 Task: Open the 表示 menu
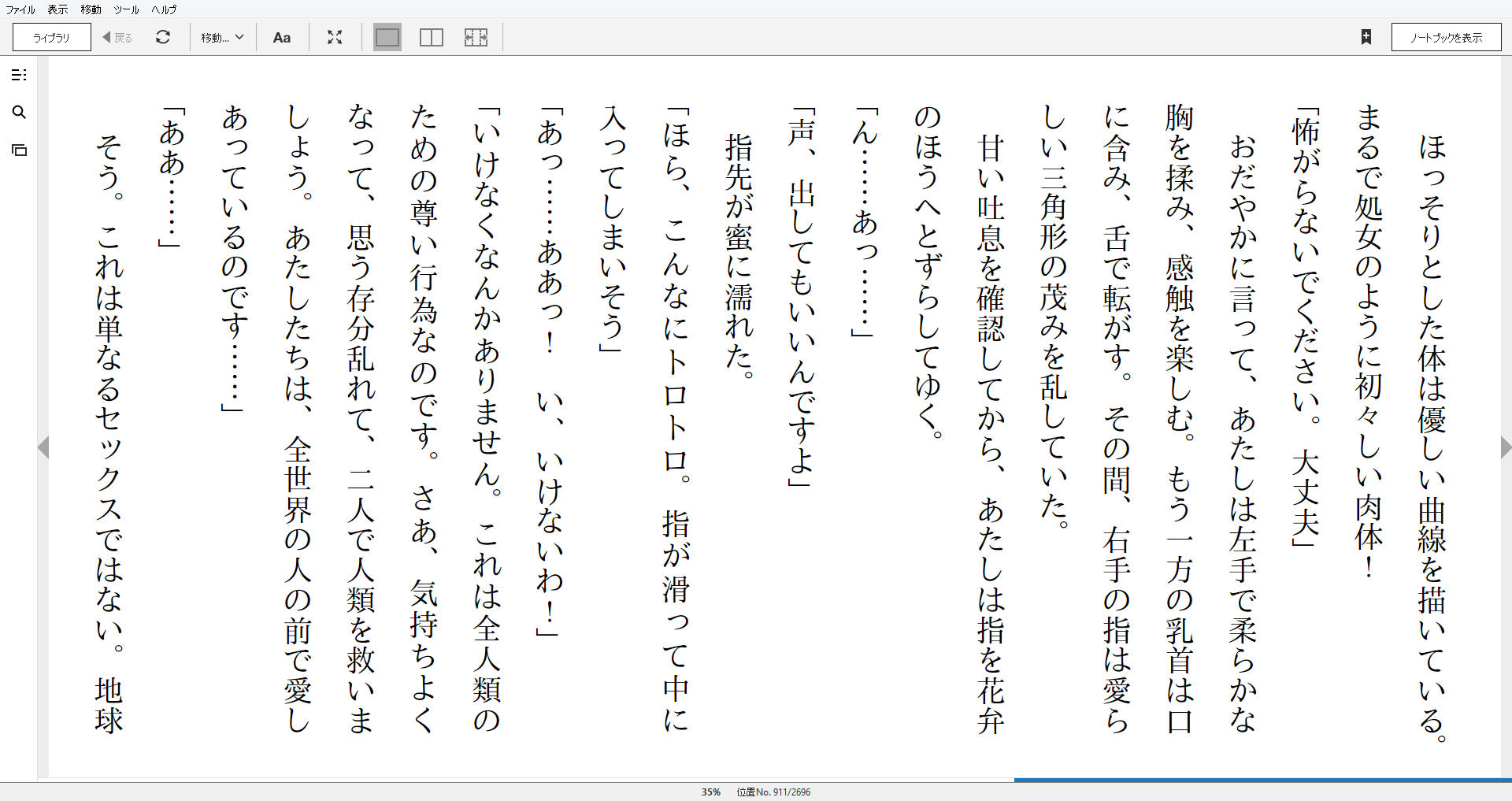57,9
